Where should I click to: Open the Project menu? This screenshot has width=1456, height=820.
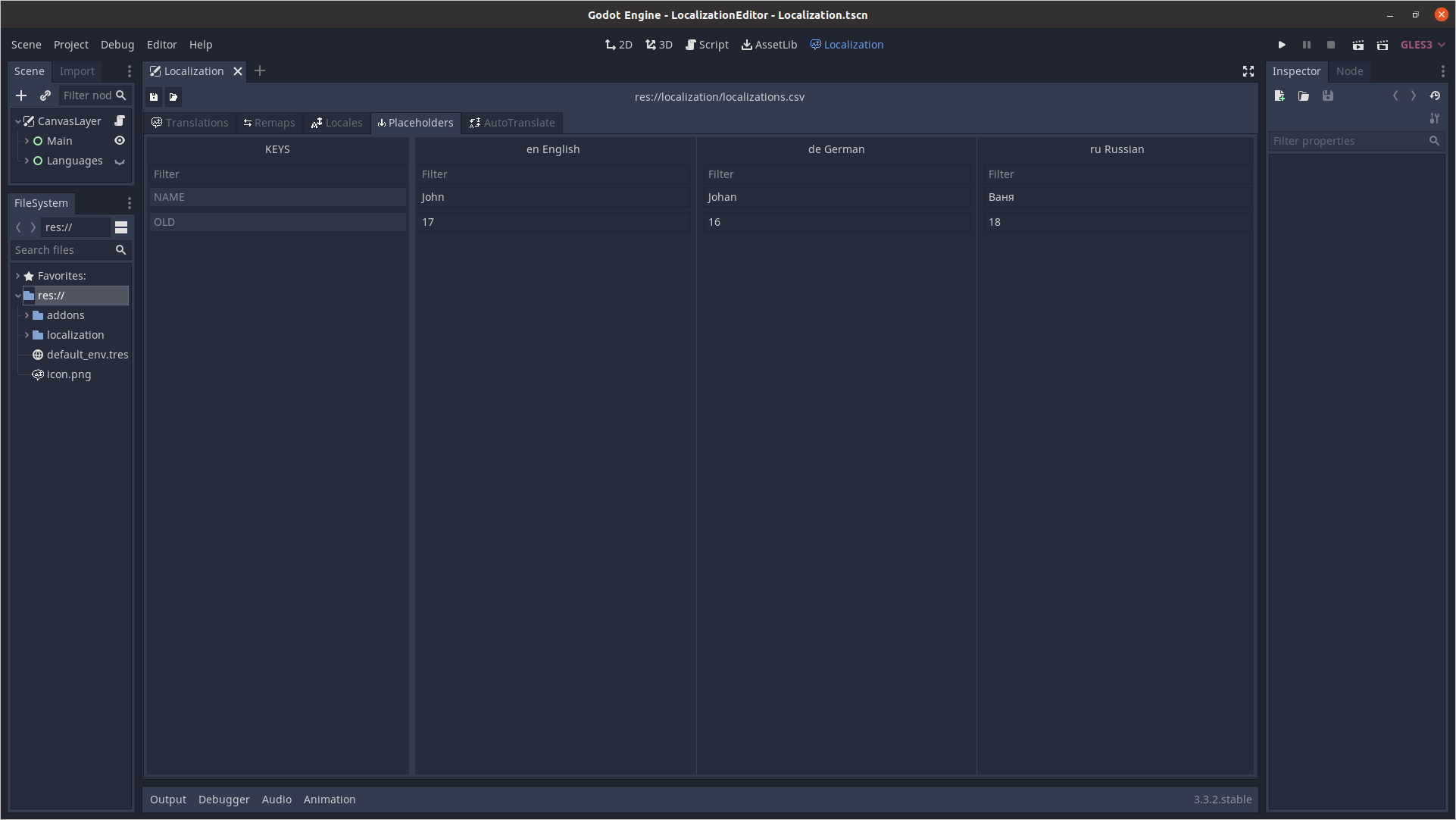point(71,45)
